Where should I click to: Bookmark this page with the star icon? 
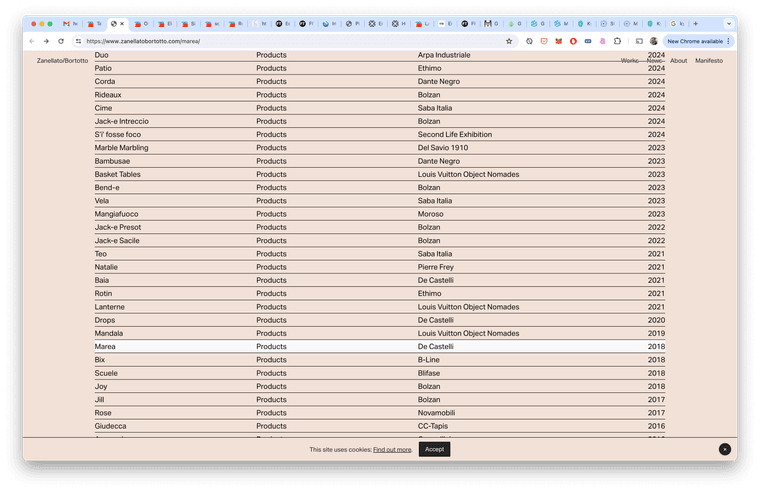[509, 41]
